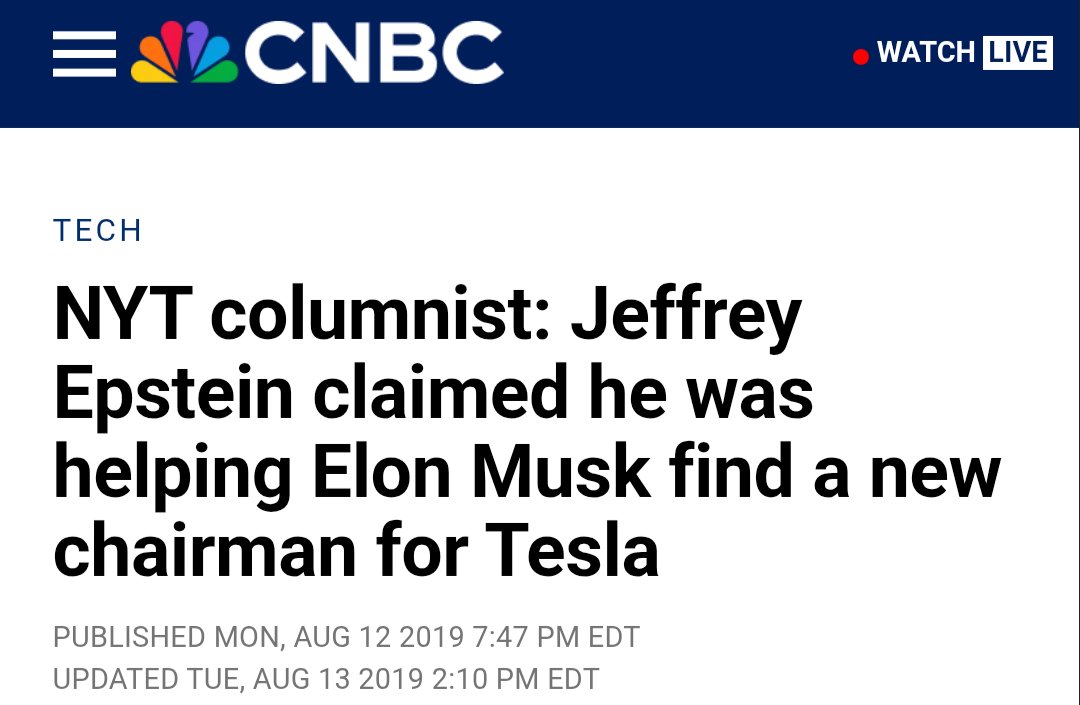Select the AUG 12 2019 publish date
This screenshot has width=1080, height=705.
pyautogui.click(x=379, y=637)
